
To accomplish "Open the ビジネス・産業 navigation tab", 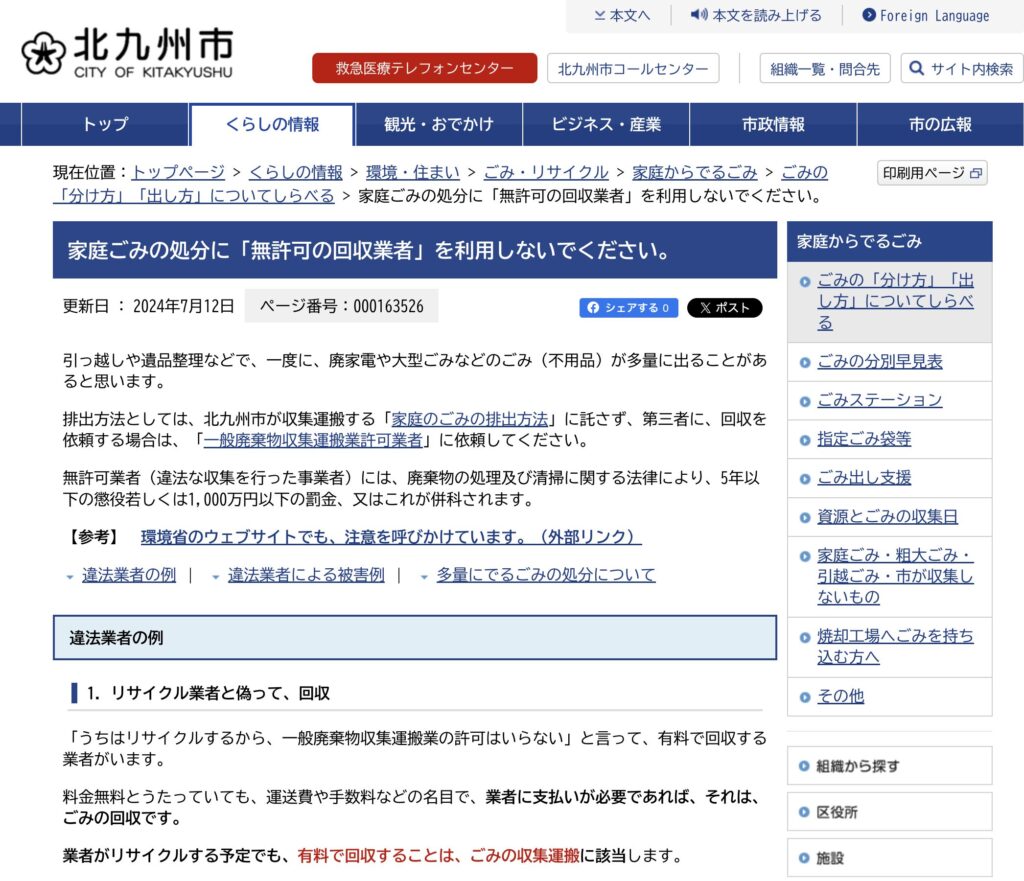I will [606, 125].
